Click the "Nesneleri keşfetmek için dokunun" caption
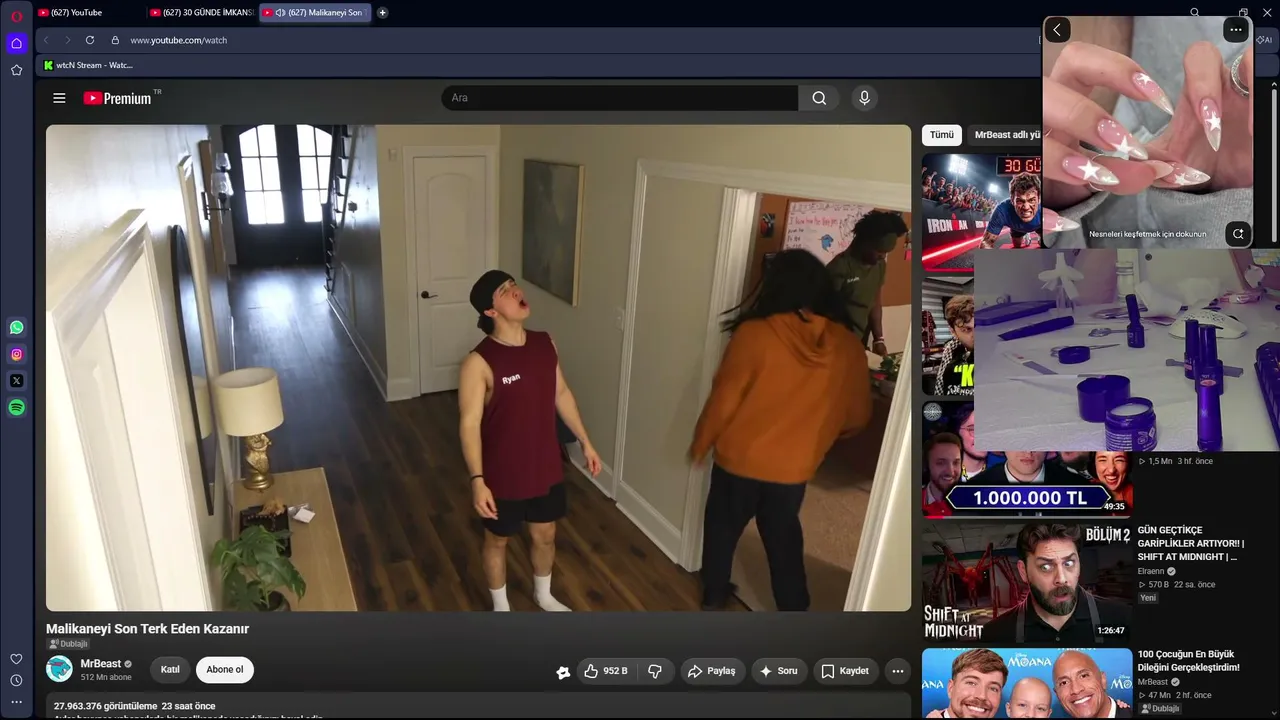Image resolution: width=1280 pixels, height=720 pixels. pos(1147,234)
